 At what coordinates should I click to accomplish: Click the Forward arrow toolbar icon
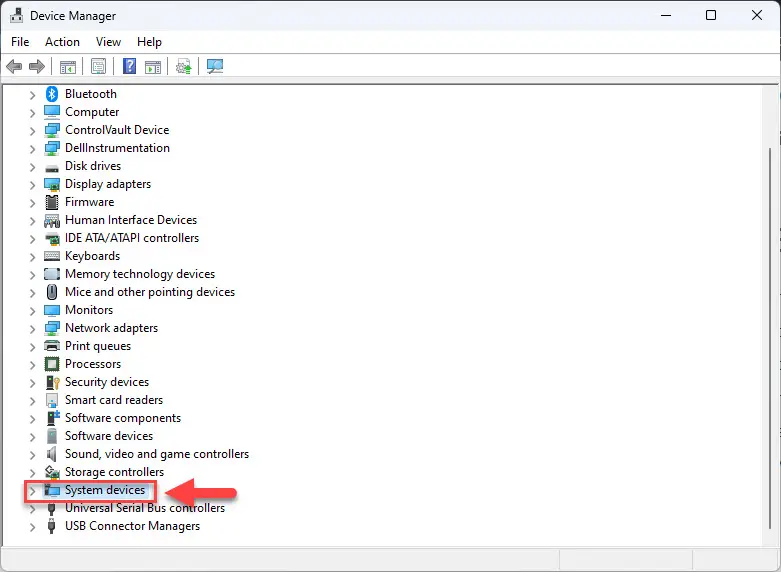(37, 66)
